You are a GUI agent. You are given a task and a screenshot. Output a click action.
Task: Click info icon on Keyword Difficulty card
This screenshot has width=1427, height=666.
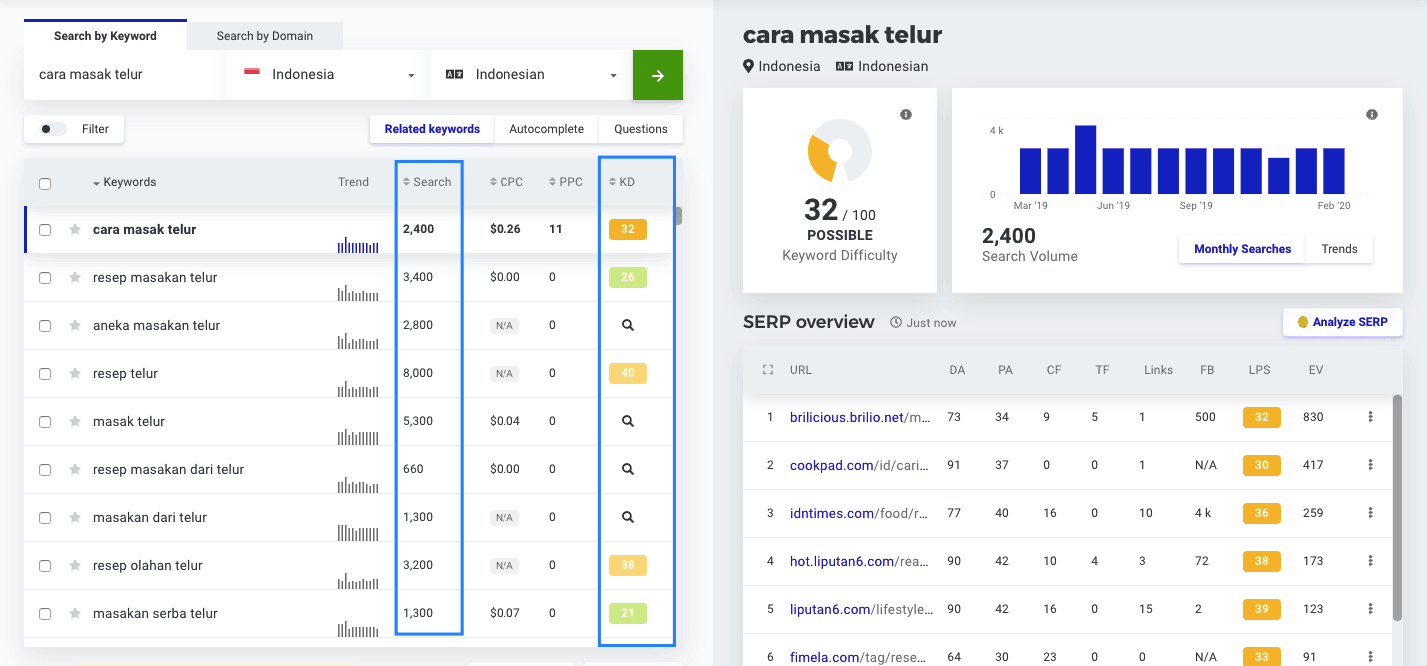(x=906, y=115)
